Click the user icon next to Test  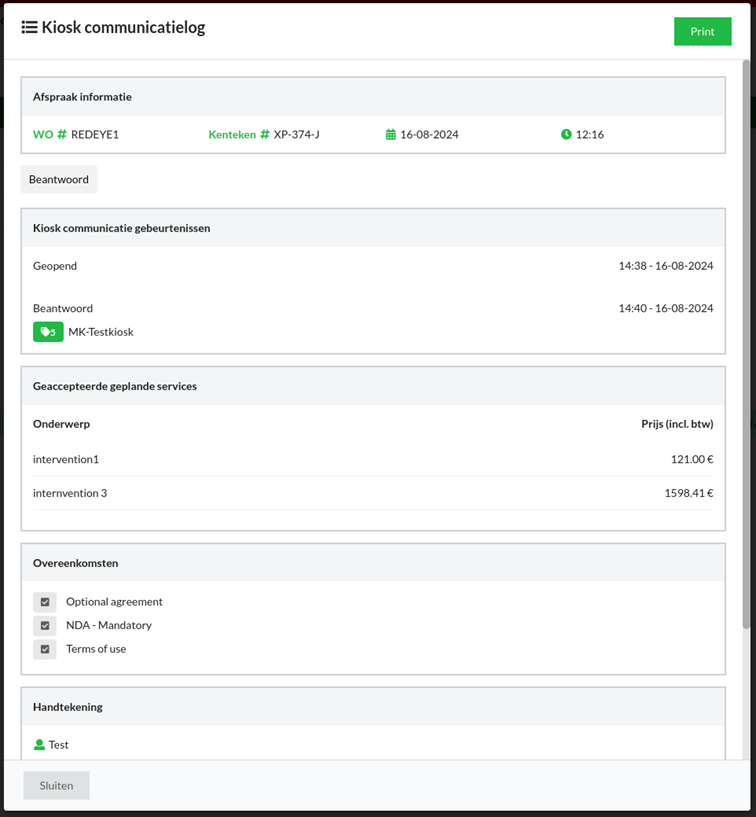click(x=39, y=745)
